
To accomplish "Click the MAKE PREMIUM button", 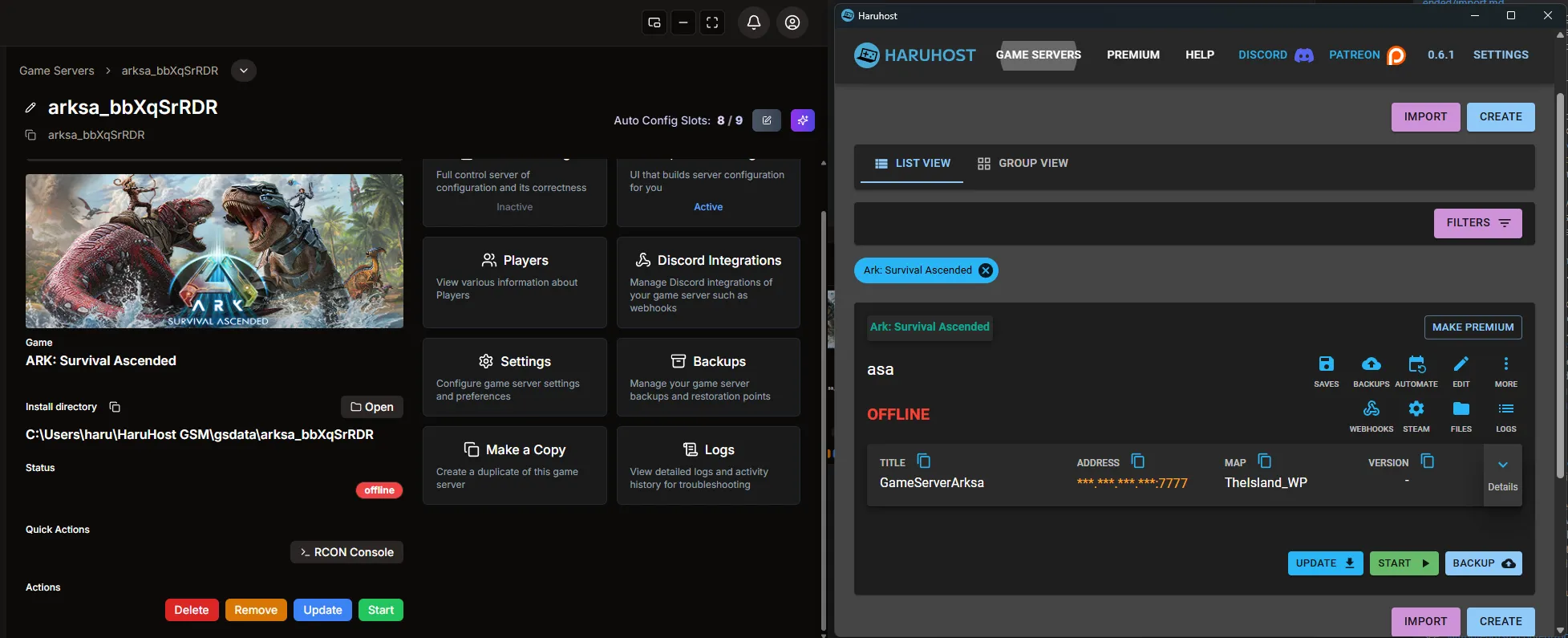I will click(1473, 327).
